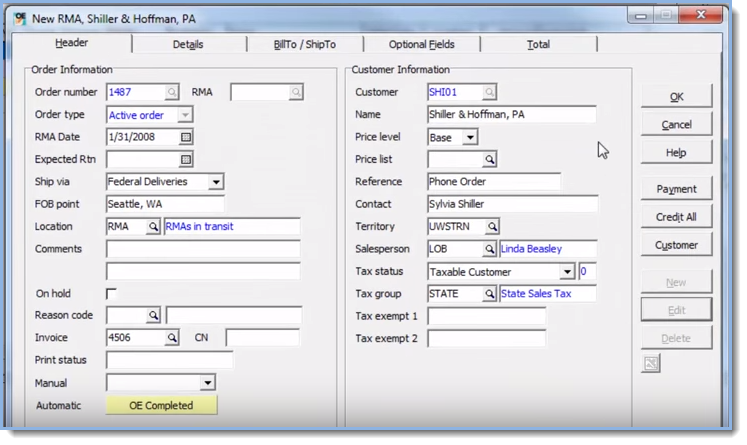Focus the Tax exempt 1 field
Viewport: 747px width, 445px height.
click(x=486, y=316)
